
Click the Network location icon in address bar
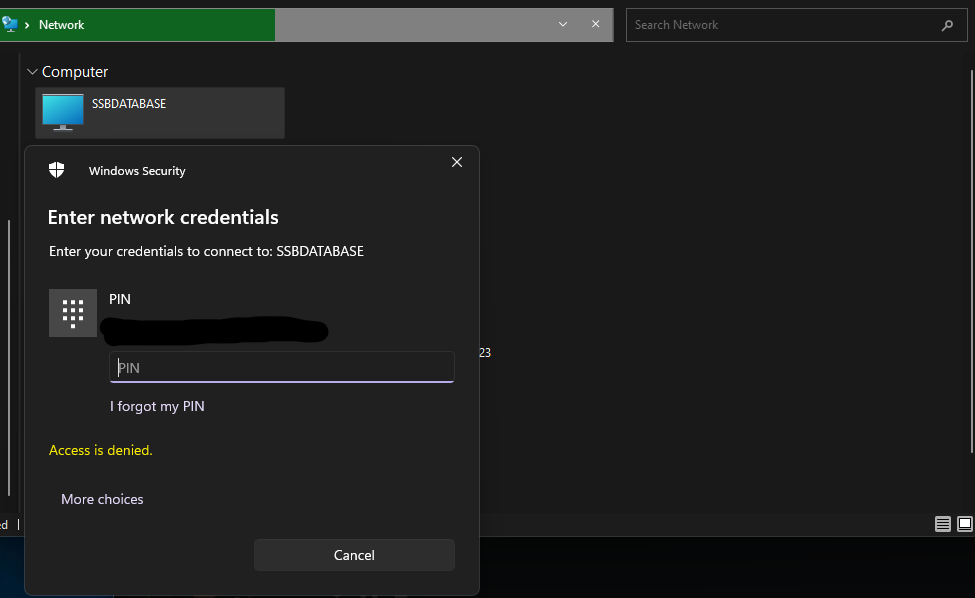tap(10, 24)
